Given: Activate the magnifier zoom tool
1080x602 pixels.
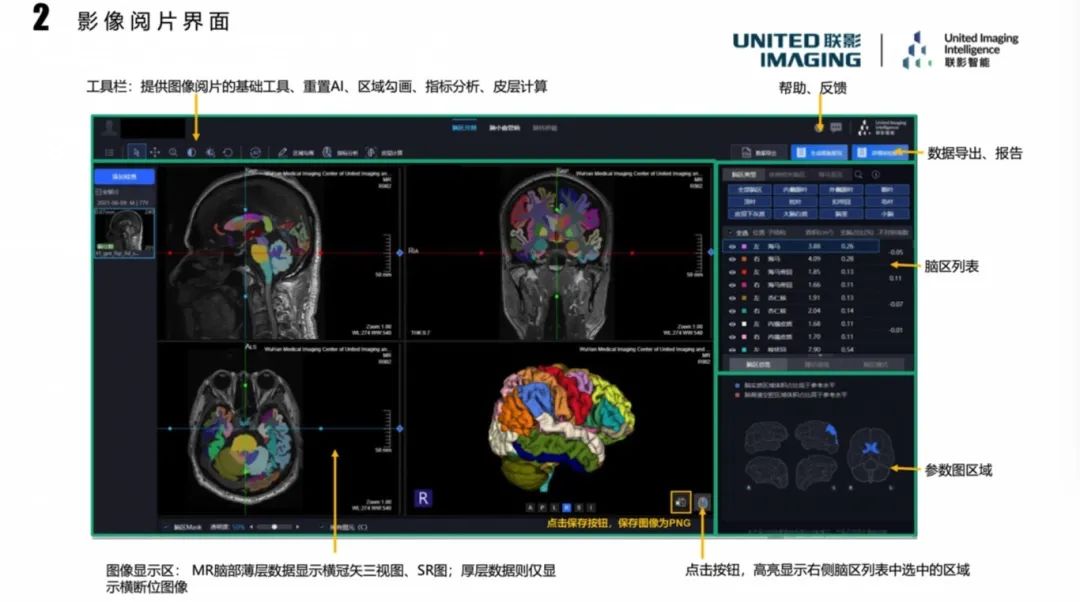Looking at the screenshot, I should click(x=174, y=152).
